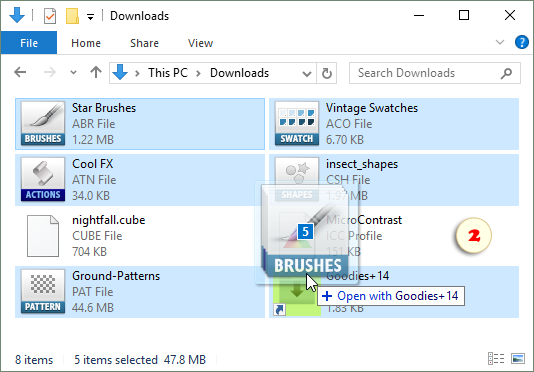Click the Goodies+14 shortcut icon
Screen dimensions: 534x372
tap(296, 296)
